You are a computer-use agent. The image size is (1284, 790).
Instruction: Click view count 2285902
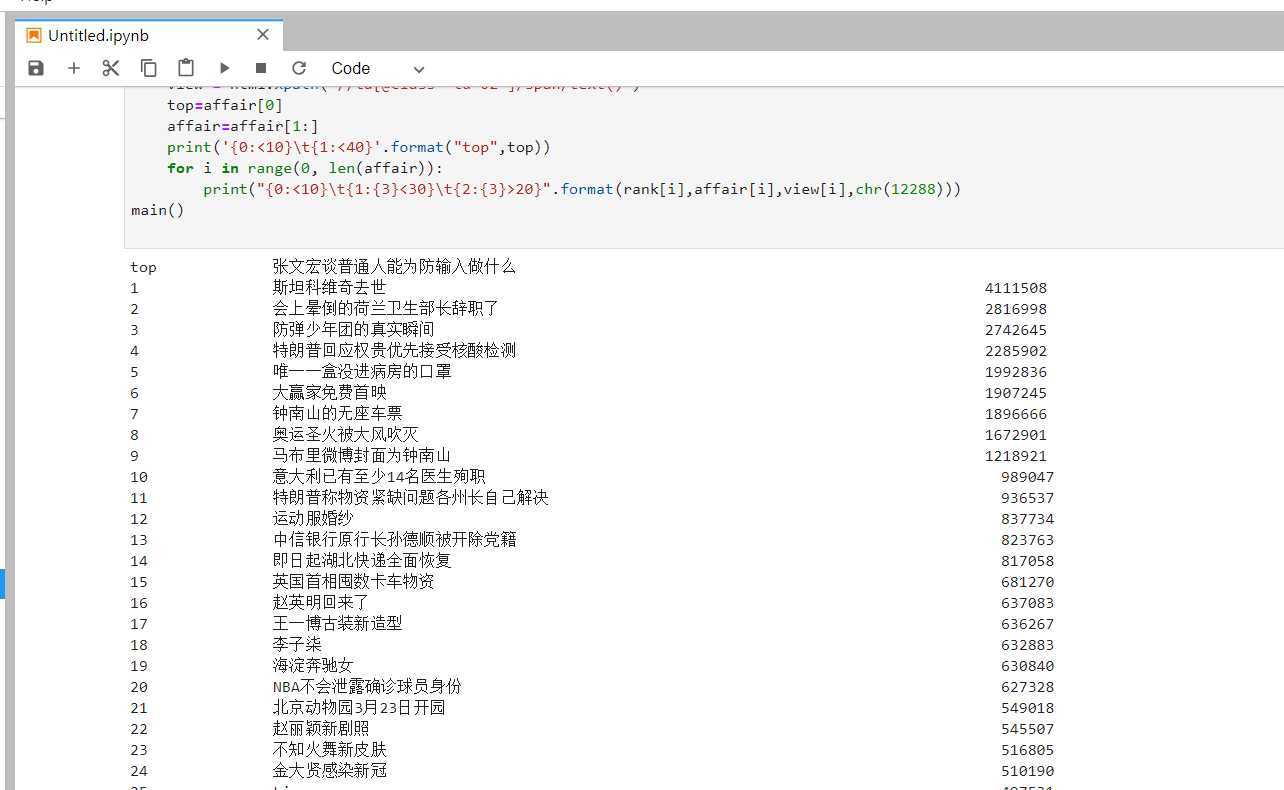(x=1016, y=351)
